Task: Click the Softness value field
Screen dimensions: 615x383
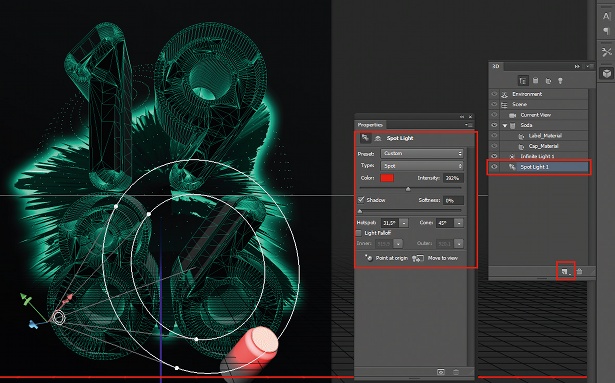Action: [x=453, y=201]
